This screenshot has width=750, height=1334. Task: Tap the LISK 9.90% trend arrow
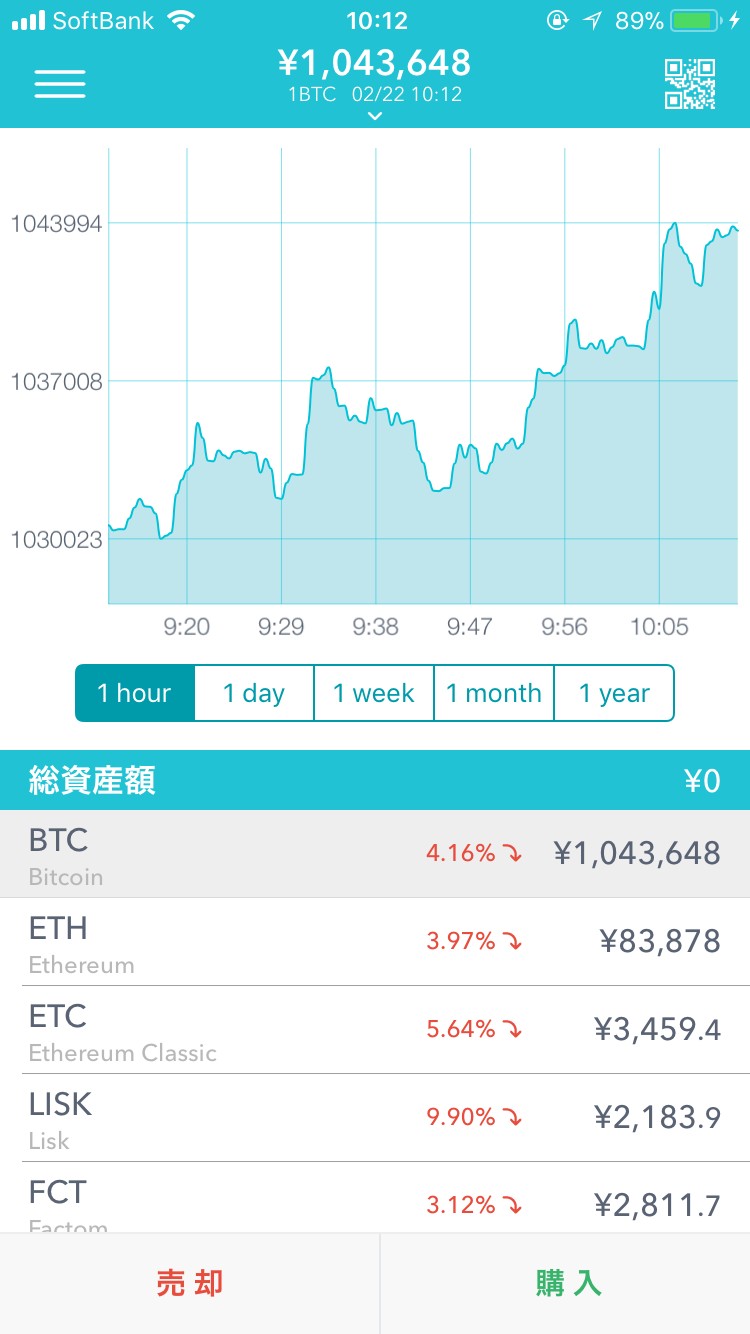pyautogui.click(x=512, y=1118)
